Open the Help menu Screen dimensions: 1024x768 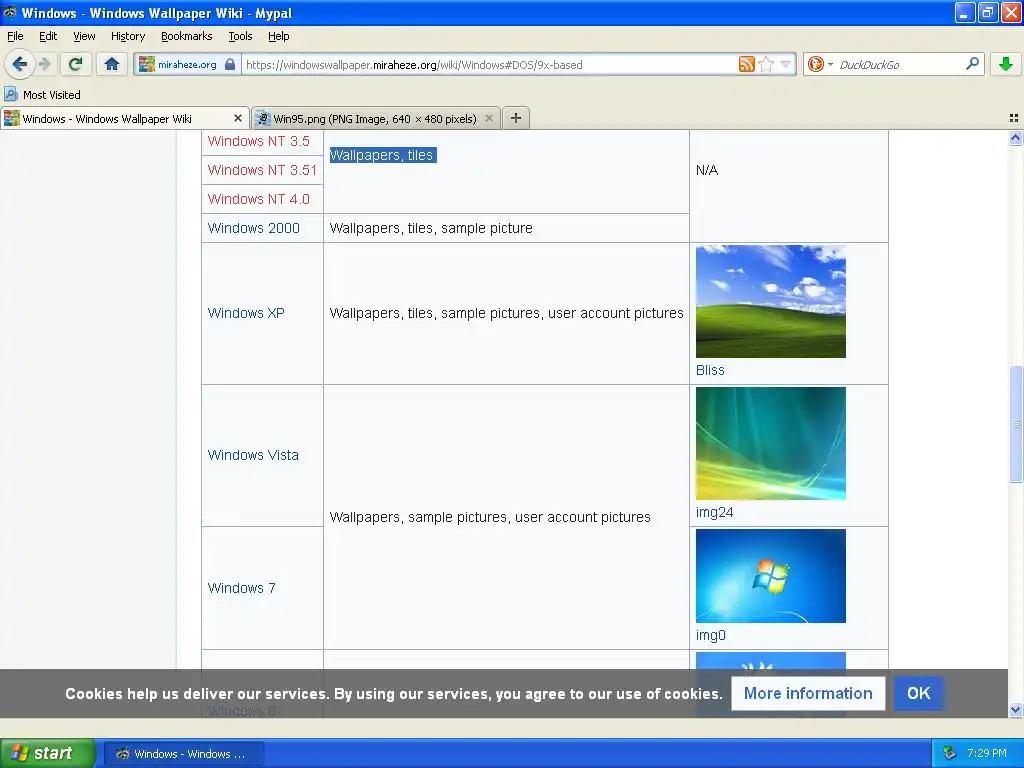tap(278, 37)
